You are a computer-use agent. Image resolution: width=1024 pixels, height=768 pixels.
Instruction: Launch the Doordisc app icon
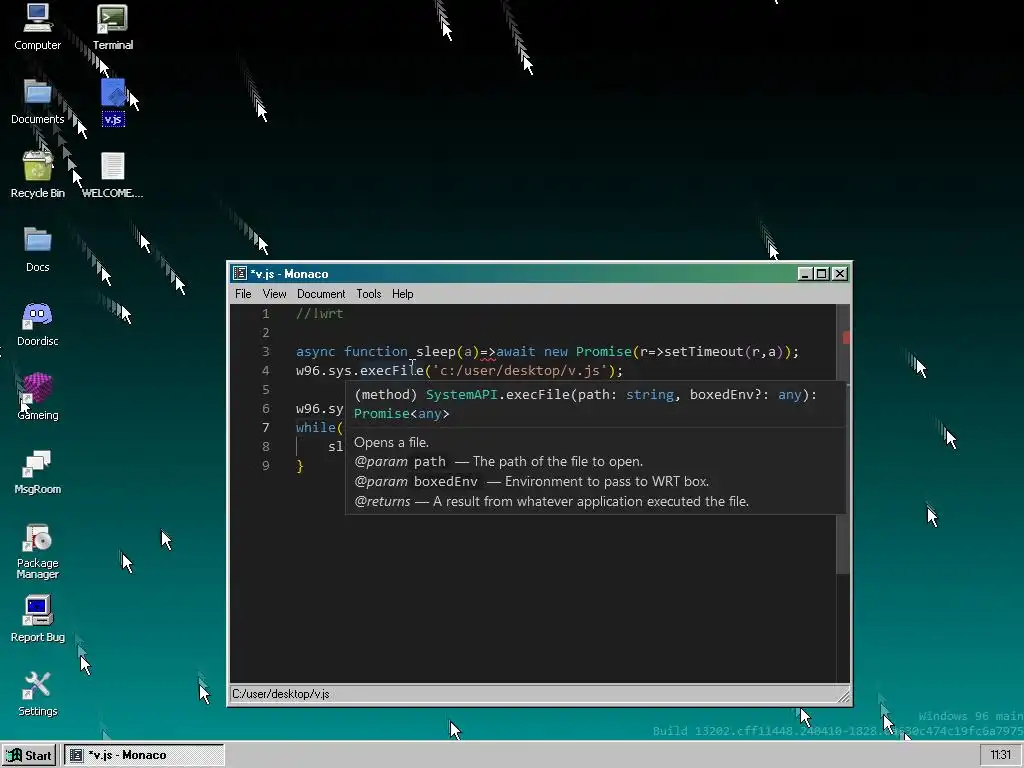37,323
